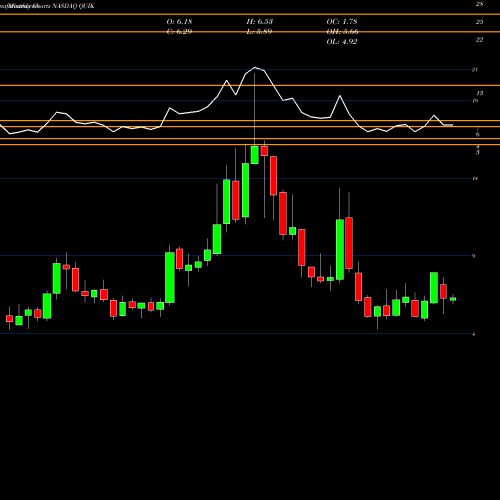The height and width of the screenshot is (500, 500).
Task: Select the 'OC: 1.78' readout
Action: [x=342, y=22]
